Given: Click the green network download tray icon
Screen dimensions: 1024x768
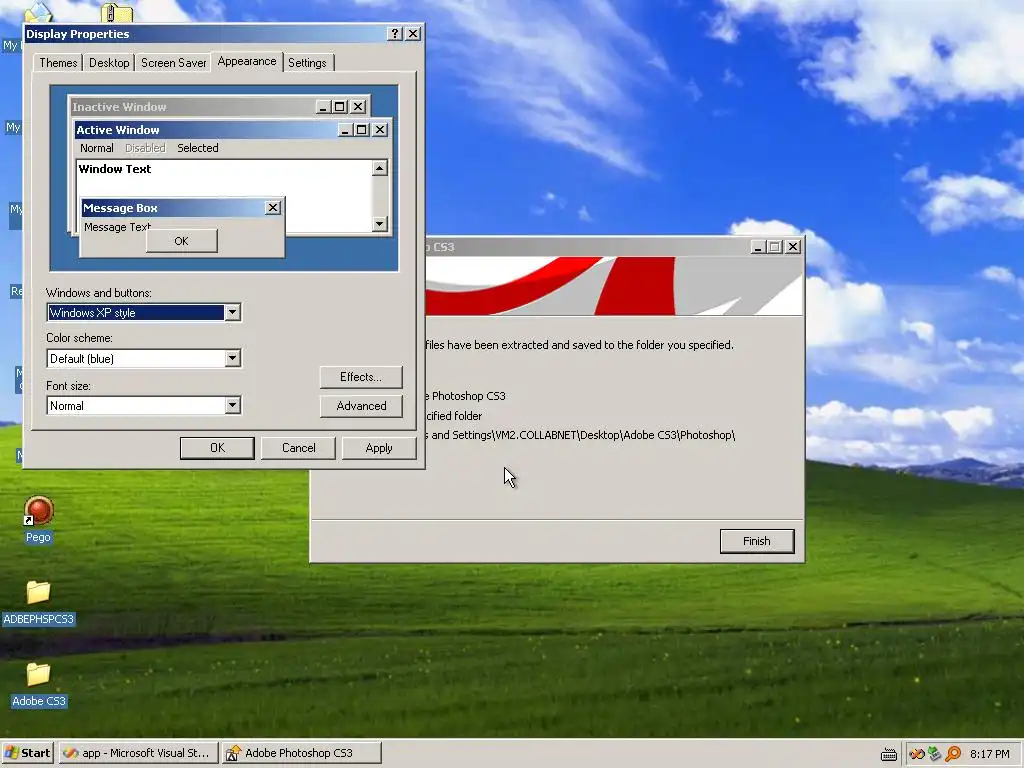Looking at the screenshot, I should 935,754.
